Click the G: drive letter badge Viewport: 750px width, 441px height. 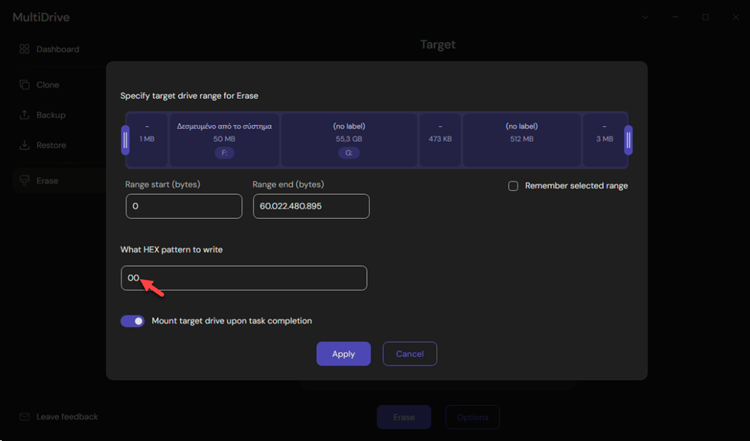point(349,153)
